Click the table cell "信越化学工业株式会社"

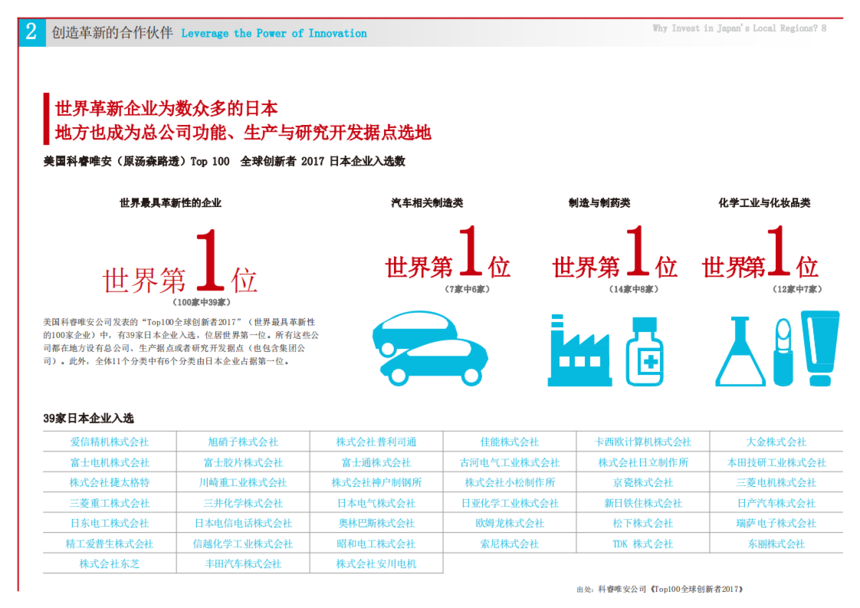(243, 543)
